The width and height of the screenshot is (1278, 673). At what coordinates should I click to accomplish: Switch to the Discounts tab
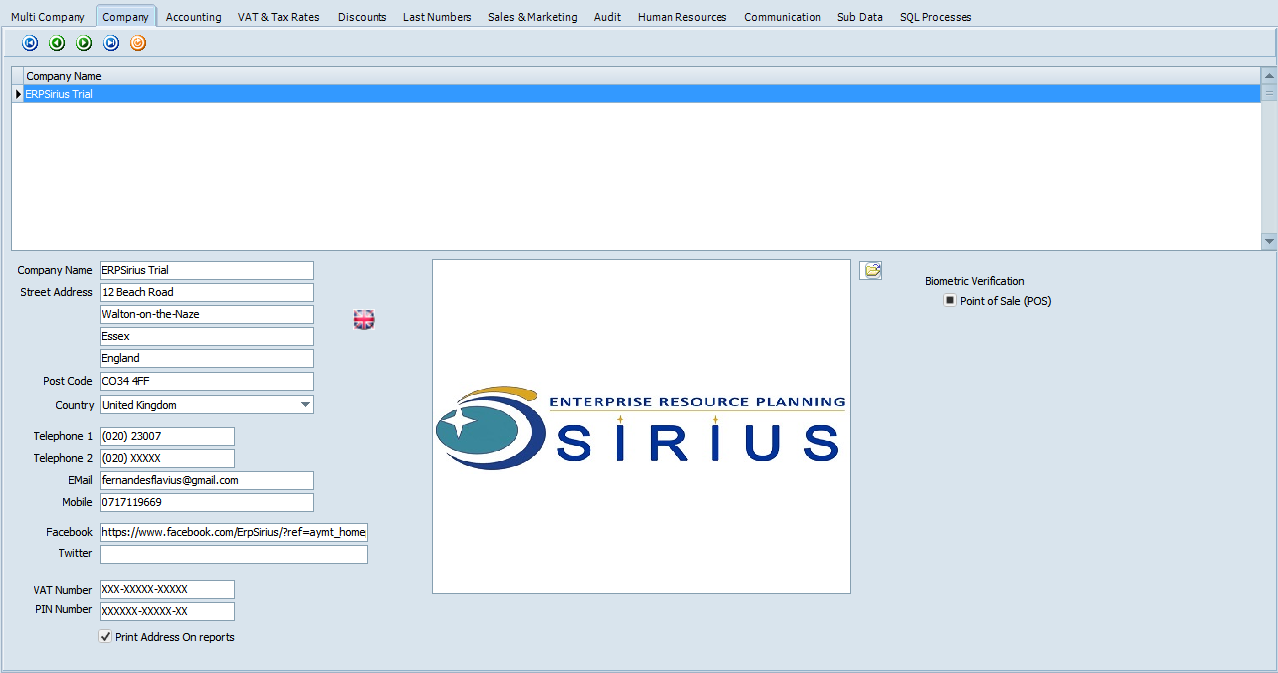point(362,17)
